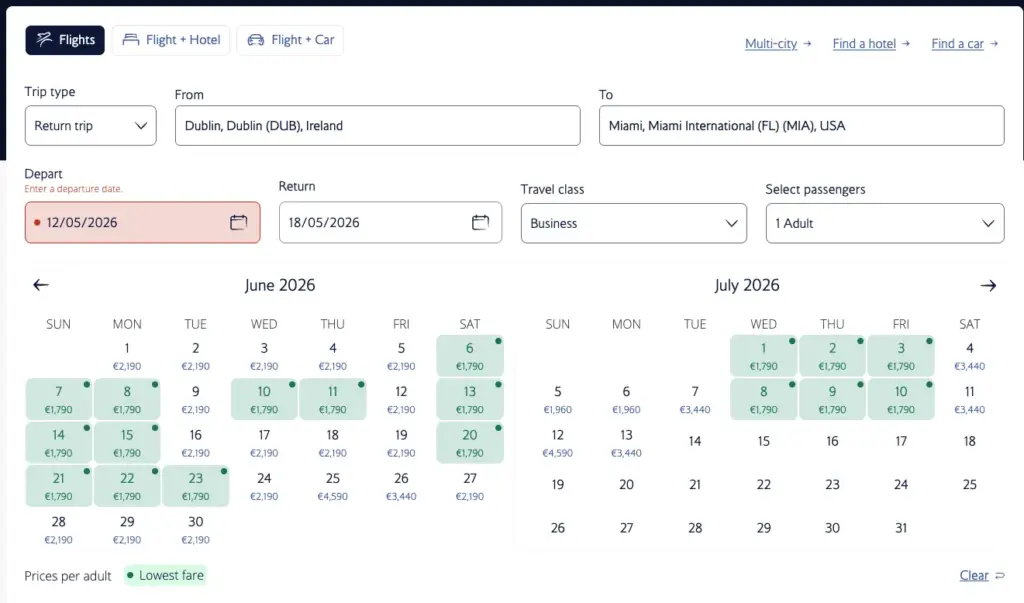This screenshot has height=603, width=1024.
Task: Navigate to previous month with the left arrow
Action: 40,284
